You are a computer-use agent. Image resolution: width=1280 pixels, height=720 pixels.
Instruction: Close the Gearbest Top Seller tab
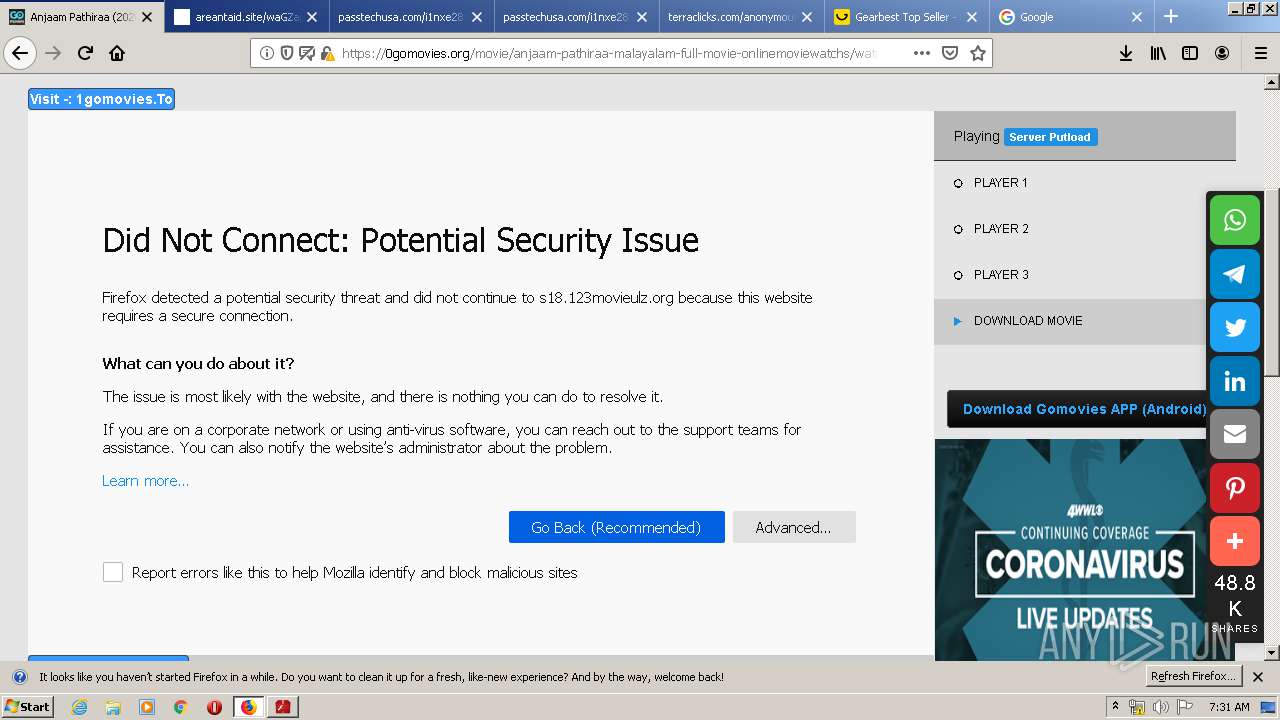pyautogui.click(x=972, y=17)
